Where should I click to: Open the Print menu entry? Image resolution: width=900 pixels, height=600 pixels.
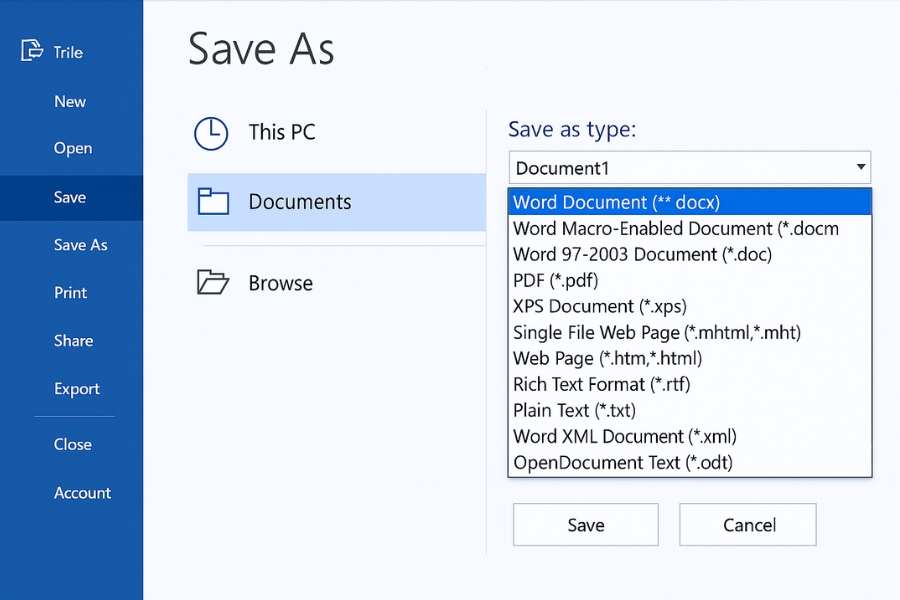pos(70,293)
